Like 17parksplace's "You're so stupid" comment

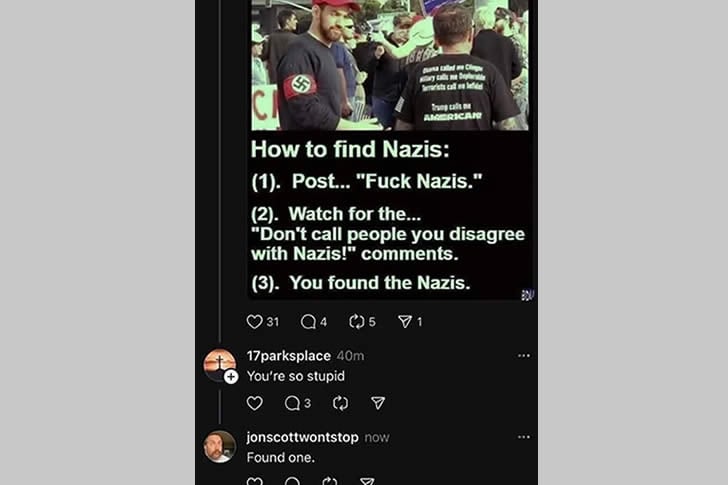255,403
